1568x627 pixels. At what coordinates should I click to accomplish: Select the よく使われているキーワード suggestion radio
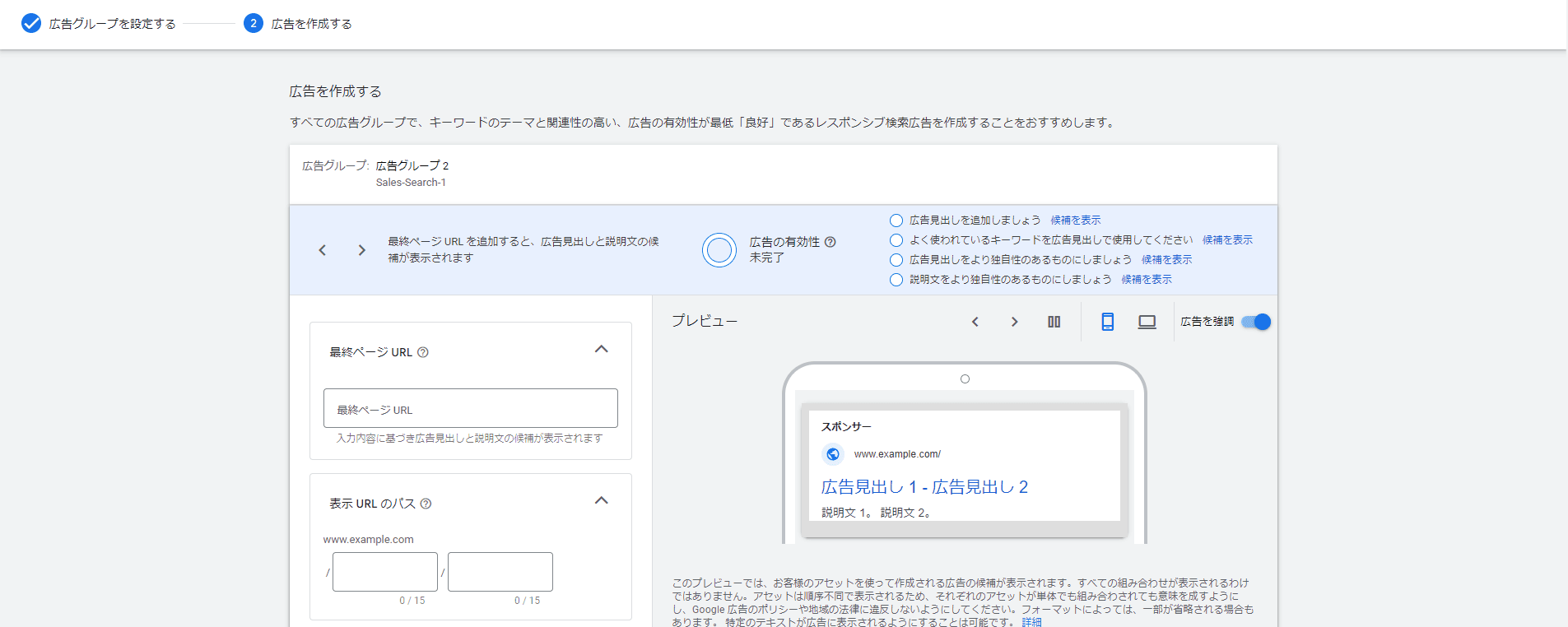(x=896, y=240)
